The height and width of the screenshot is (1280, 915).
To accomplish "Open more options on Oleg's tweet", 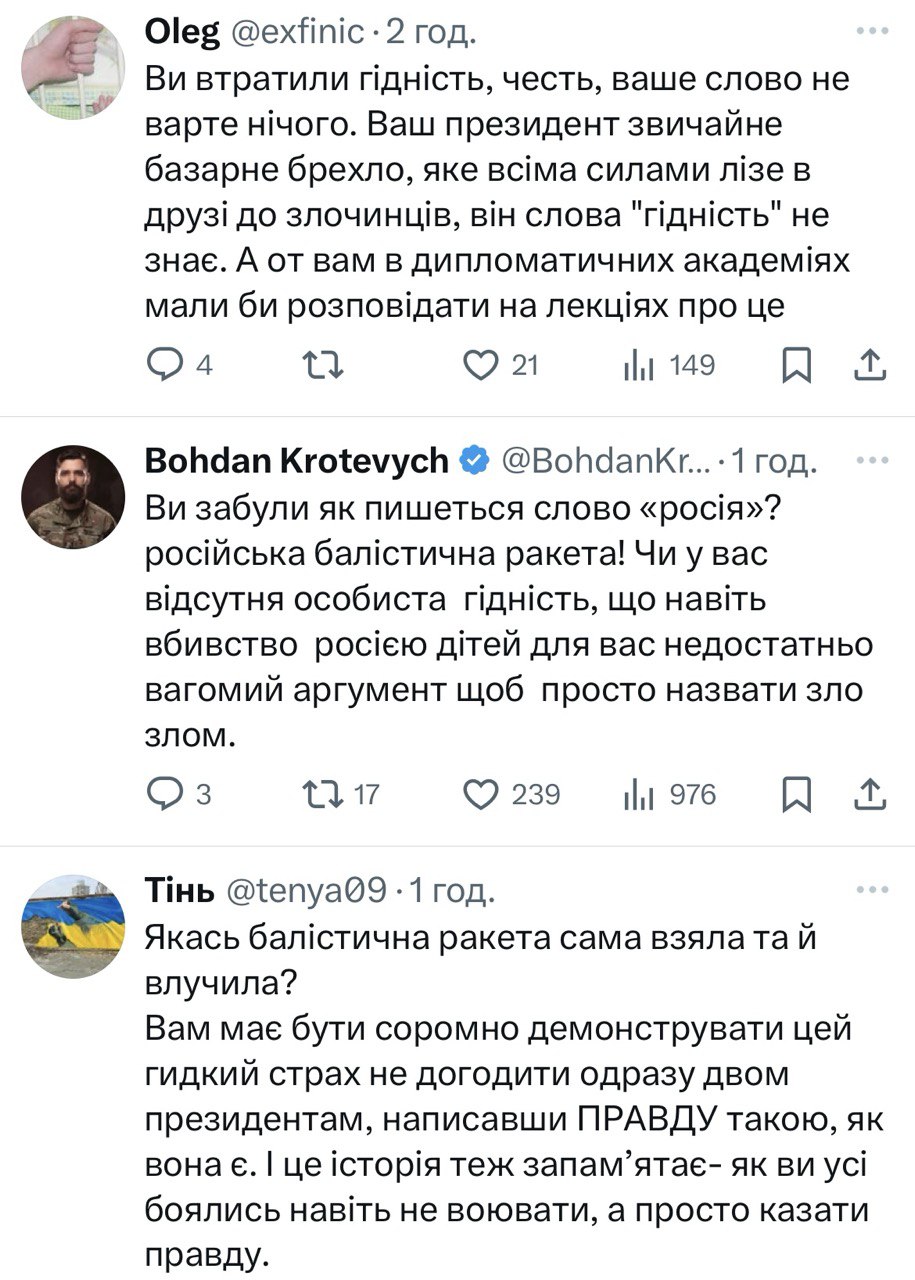I will click(872, 32).
